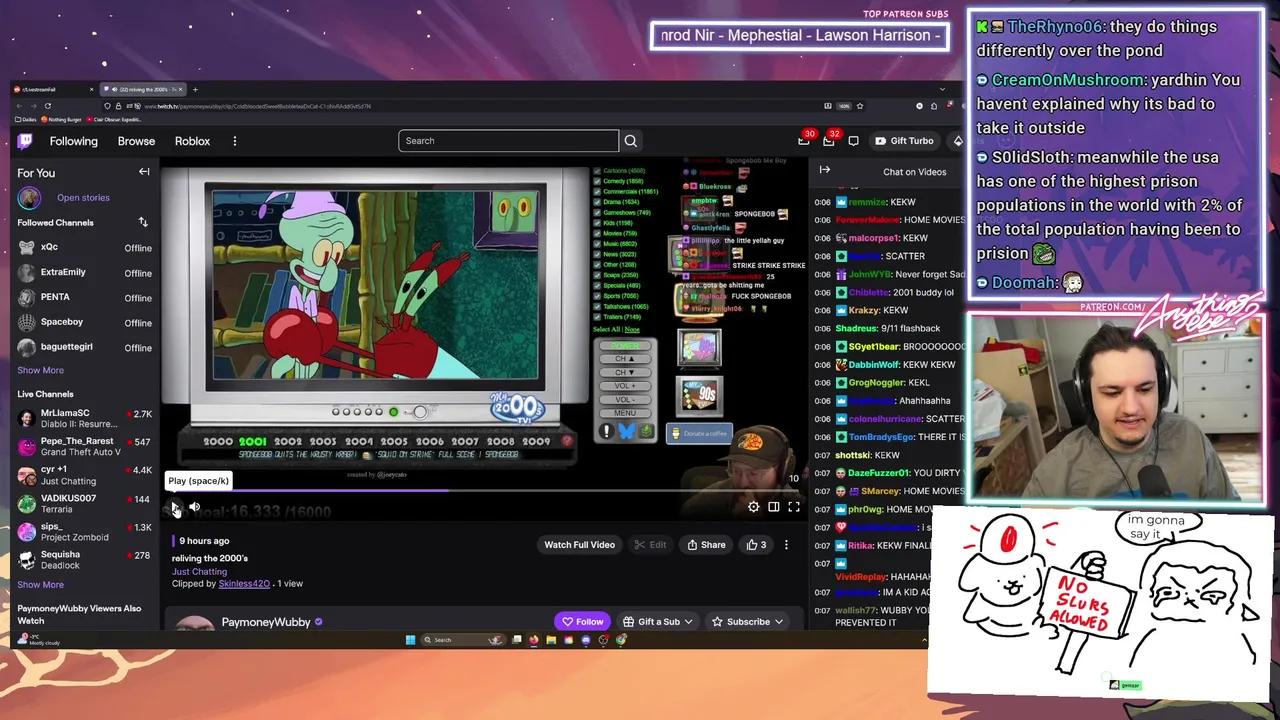Click the Gift Turbo button

(x=904, y=141)
